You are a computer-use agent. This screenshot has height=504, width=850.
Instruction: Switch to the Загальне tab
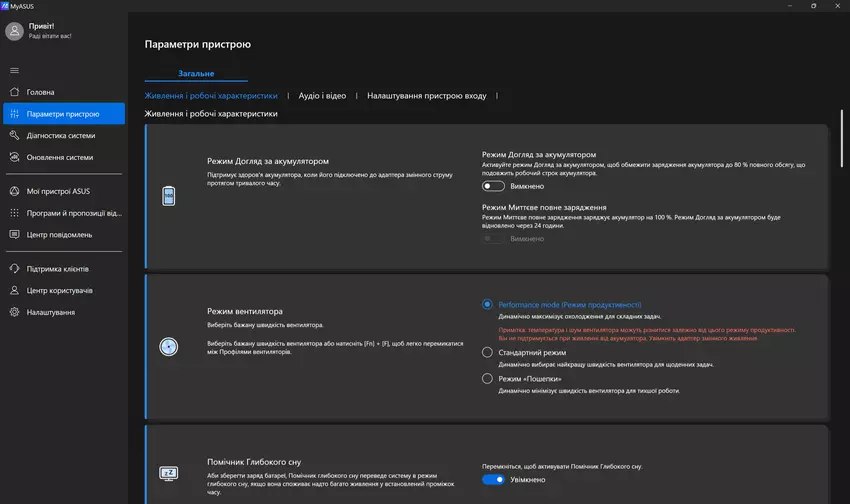(196, 73)
